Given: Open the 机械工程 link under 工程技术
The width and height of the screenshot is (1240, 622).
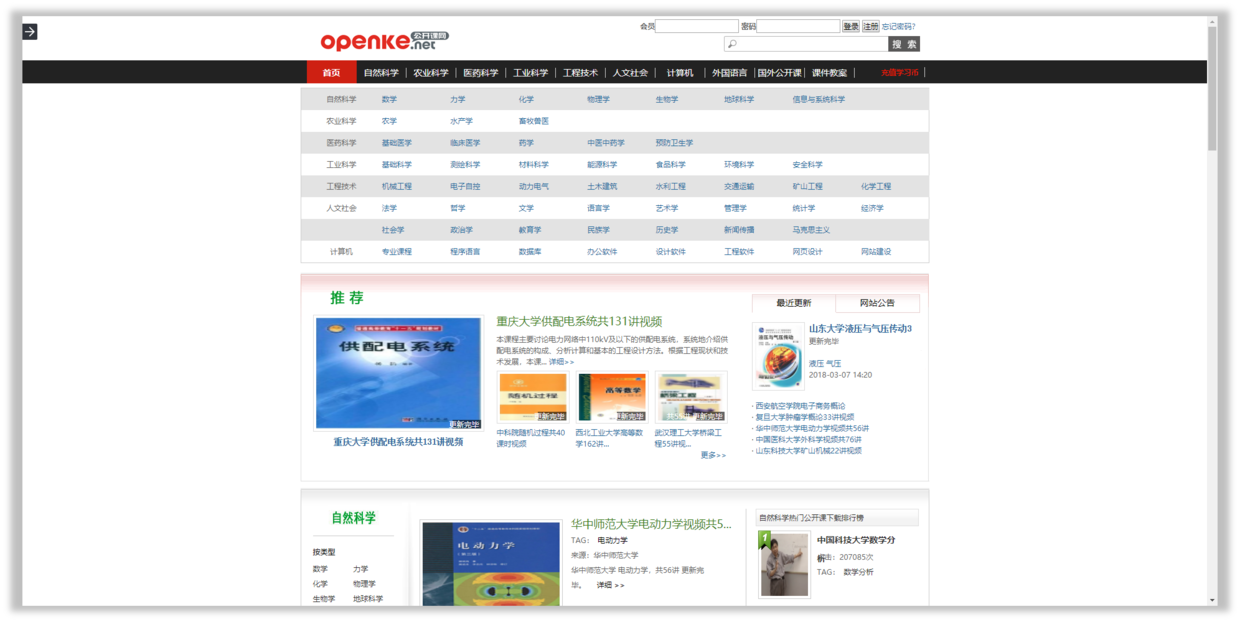Looking at the screenshot, I should 398,186.
